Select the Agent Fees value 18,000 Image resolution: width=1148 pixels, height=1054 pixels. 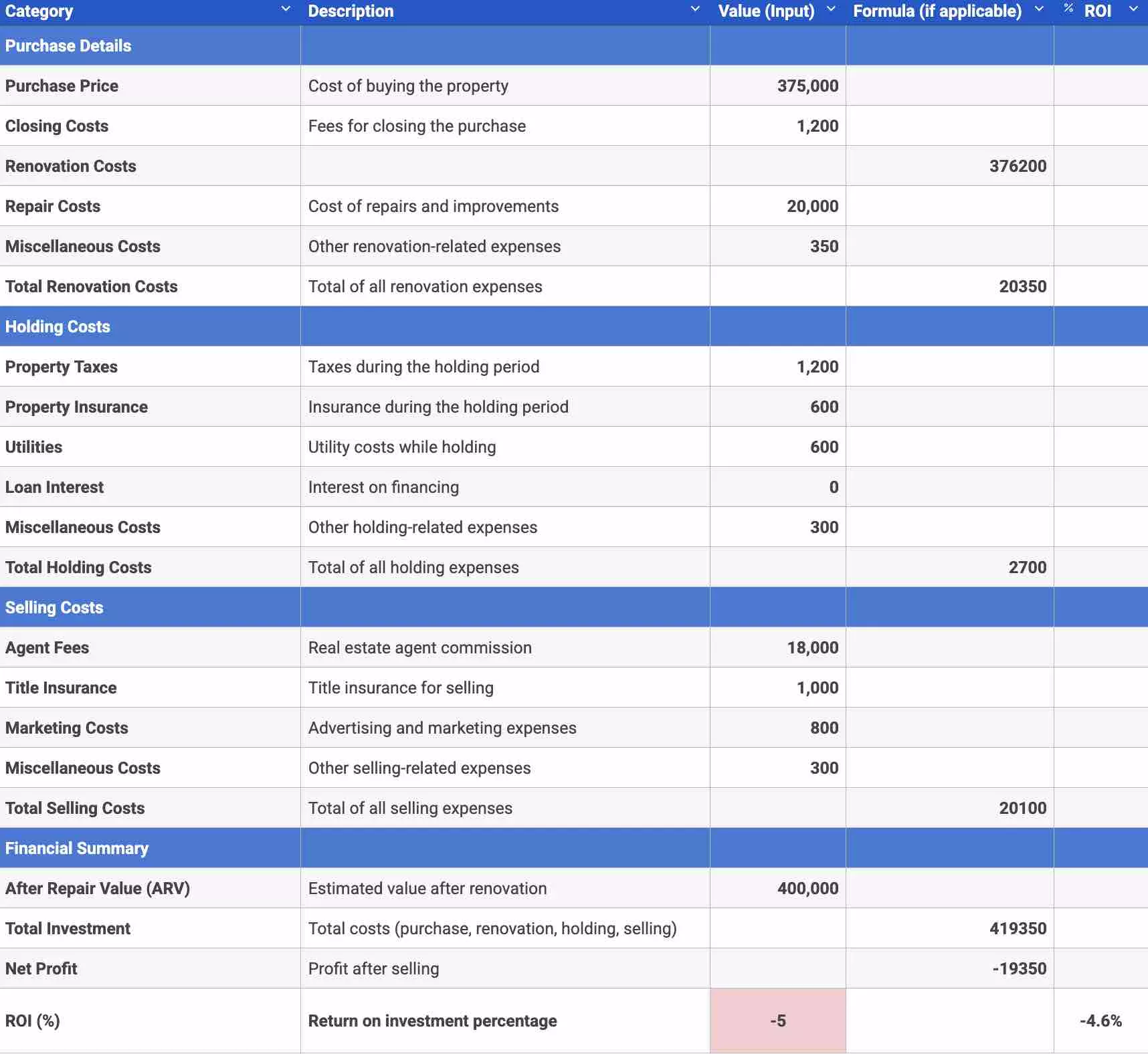coord(812,647)
